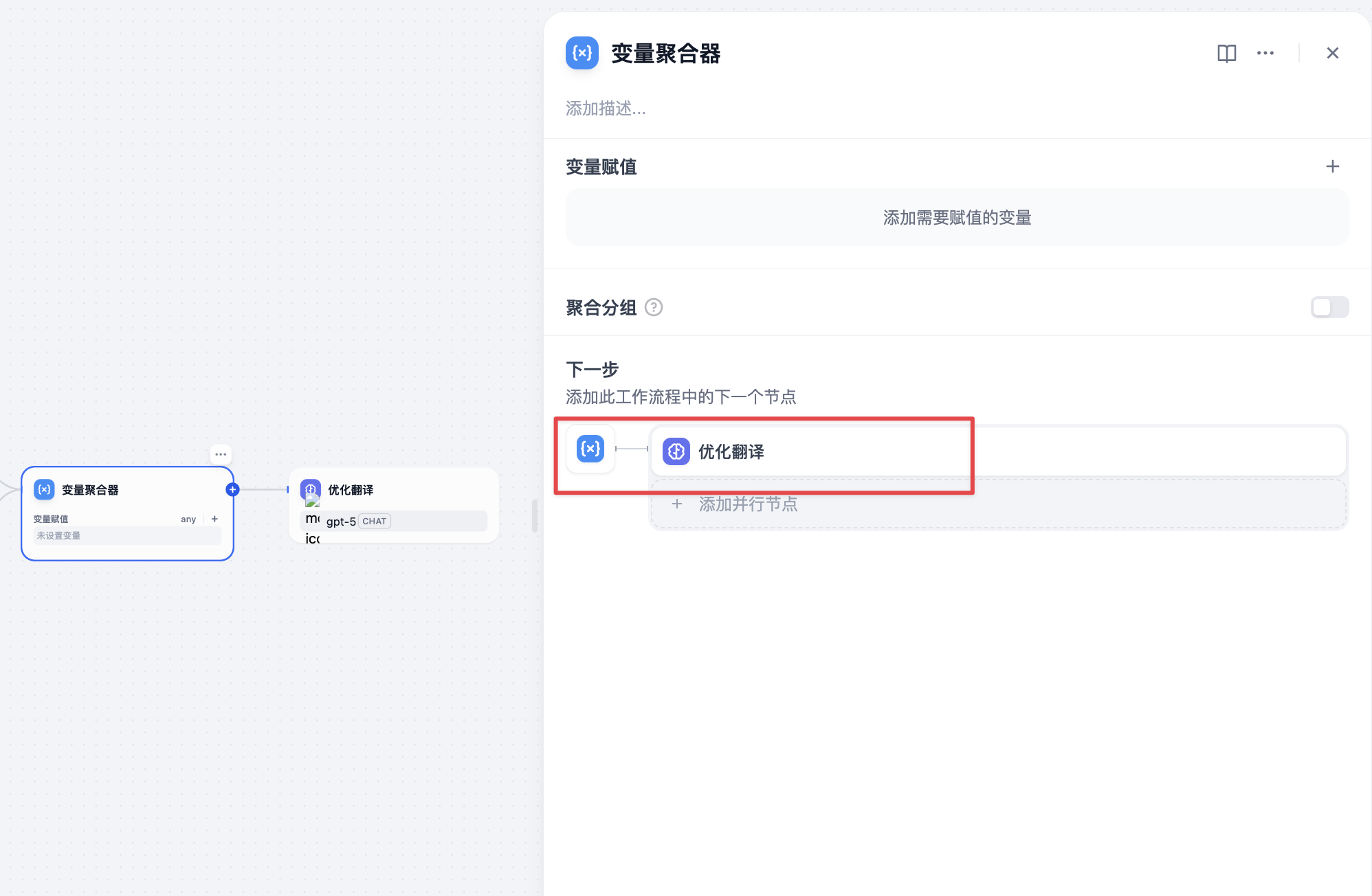Image resolution: width=1372 pixels, height=896 pixels.
Task: Click 添加此工作流程中的下一个节点 text
Action: [x=681, y=396]
